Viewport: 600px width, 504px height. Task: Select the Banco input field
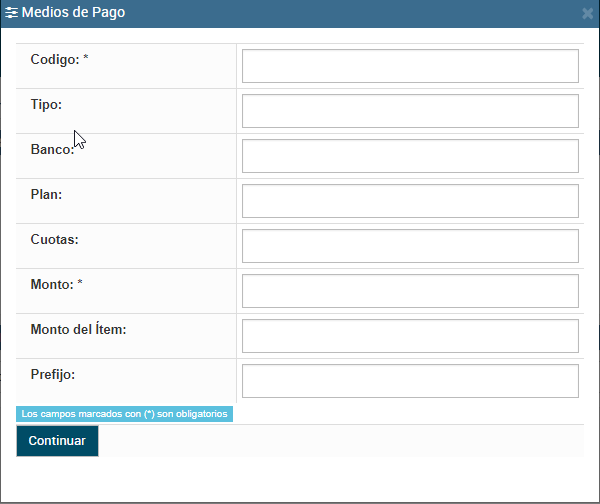410,156
